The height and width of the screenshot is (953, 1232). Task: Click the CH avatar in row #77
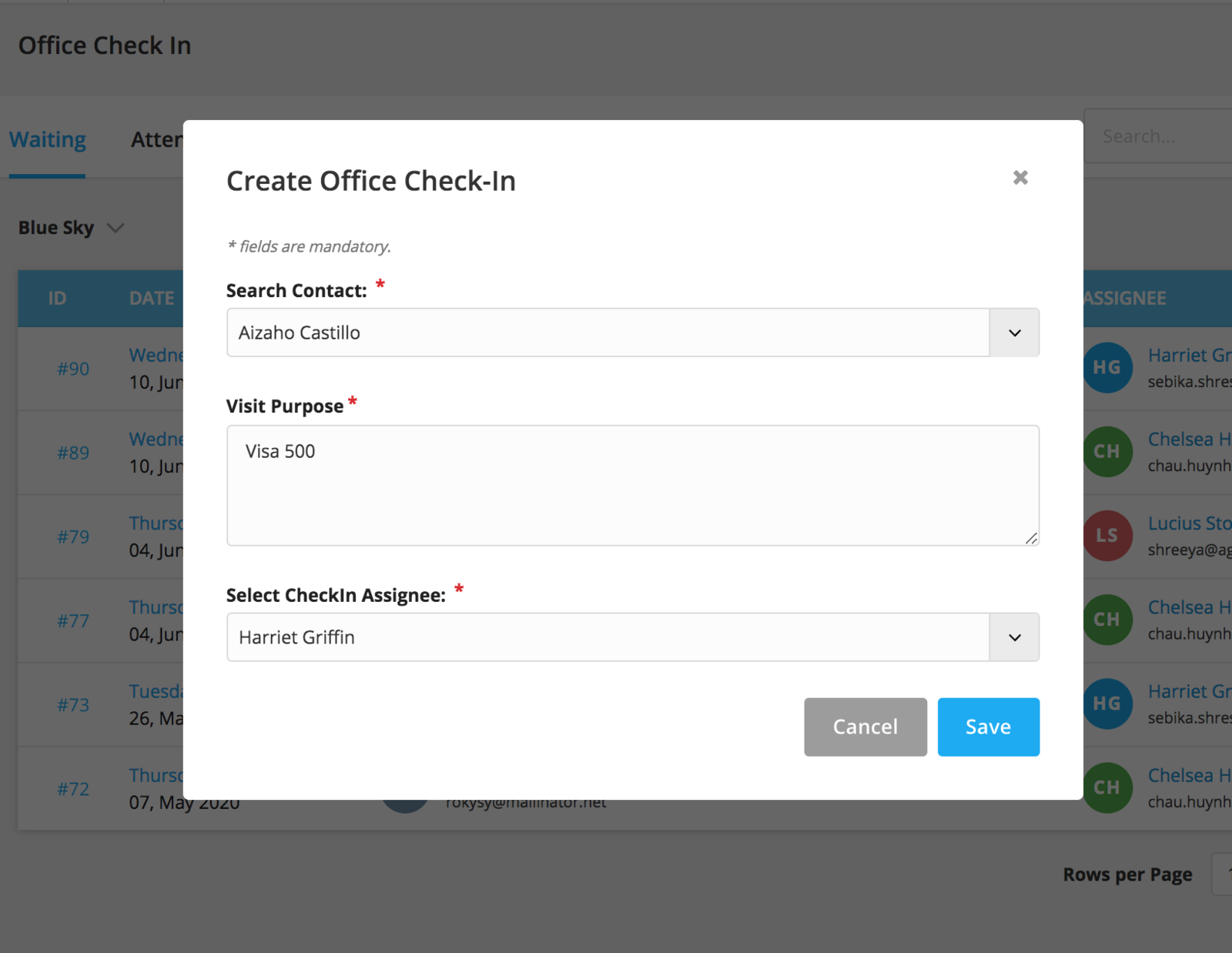[1107, 620]
